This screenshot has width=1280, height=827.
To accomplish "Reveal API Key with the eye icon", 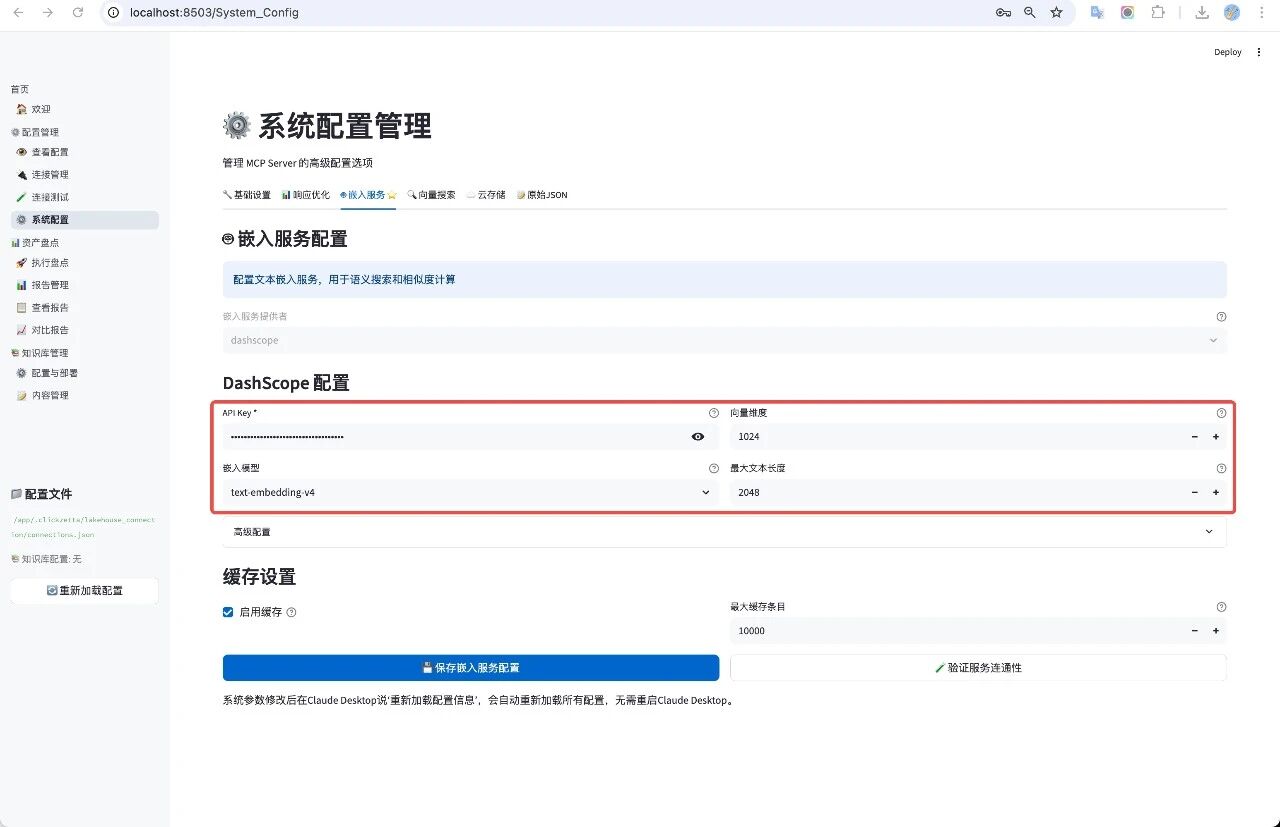I will click(x=698, y=437).
